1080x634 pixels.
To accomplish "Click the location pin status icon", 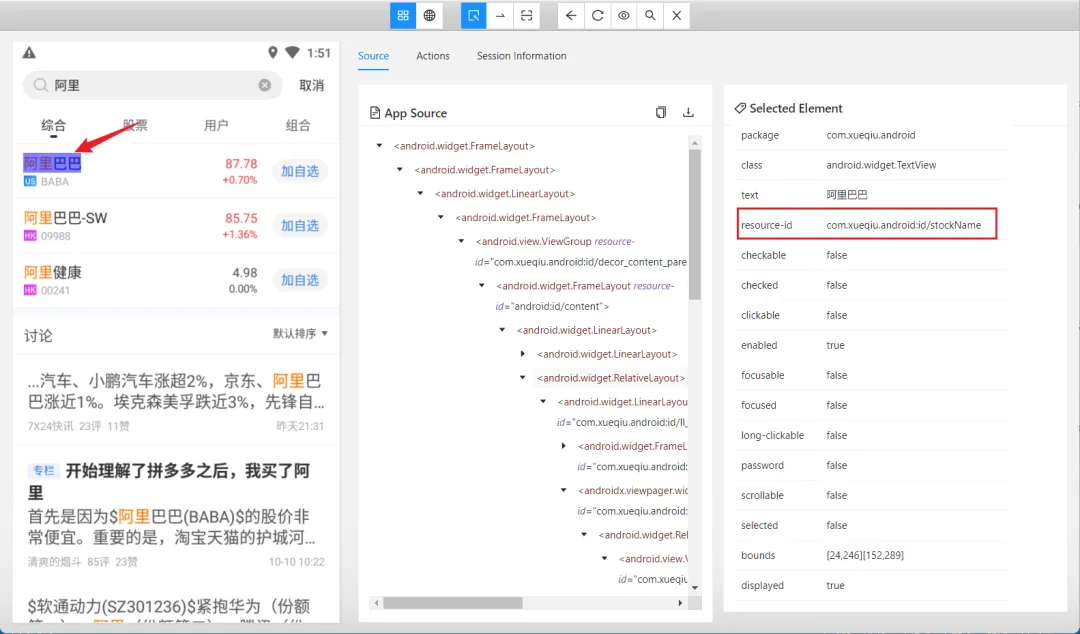I will pos(273,52).
